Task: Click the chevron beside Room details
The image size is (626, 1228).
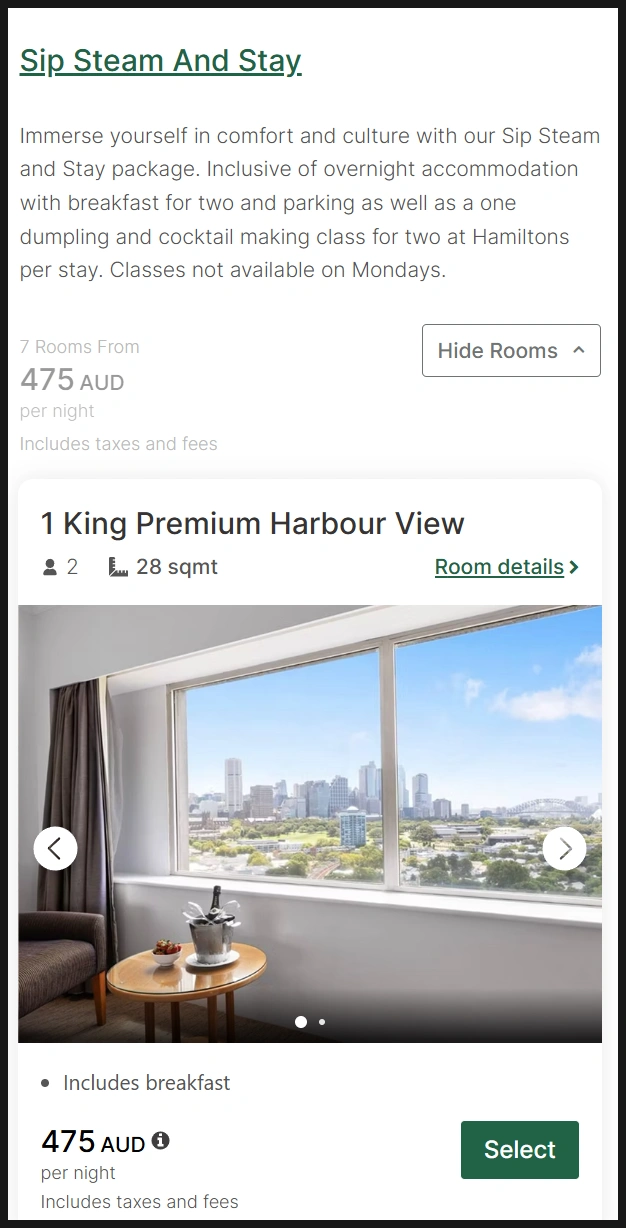Action: 574,567
